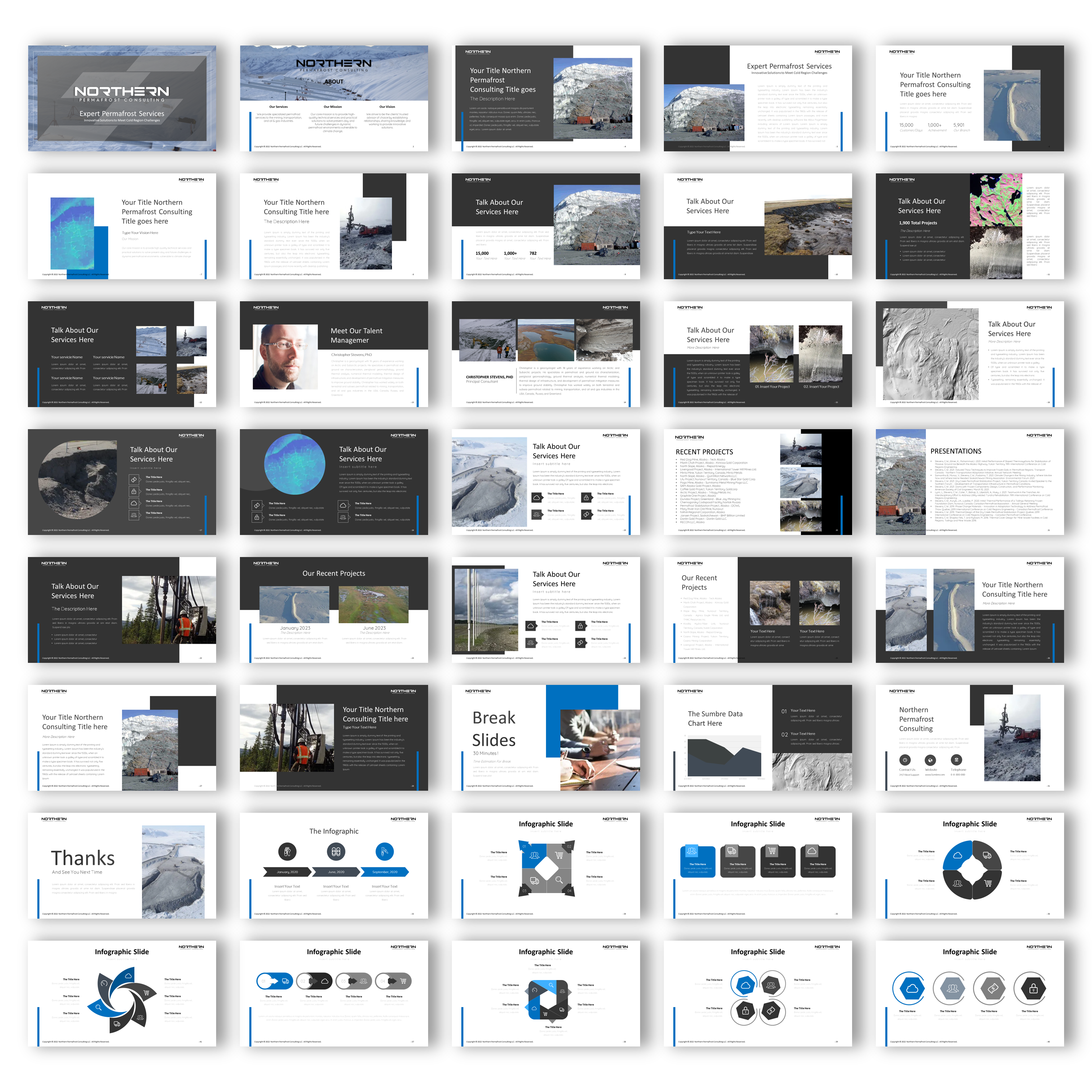This screenshot has height=1092, width=1092.
Task: Click the padlock hexagon icon
Action: pos(1034,989)
